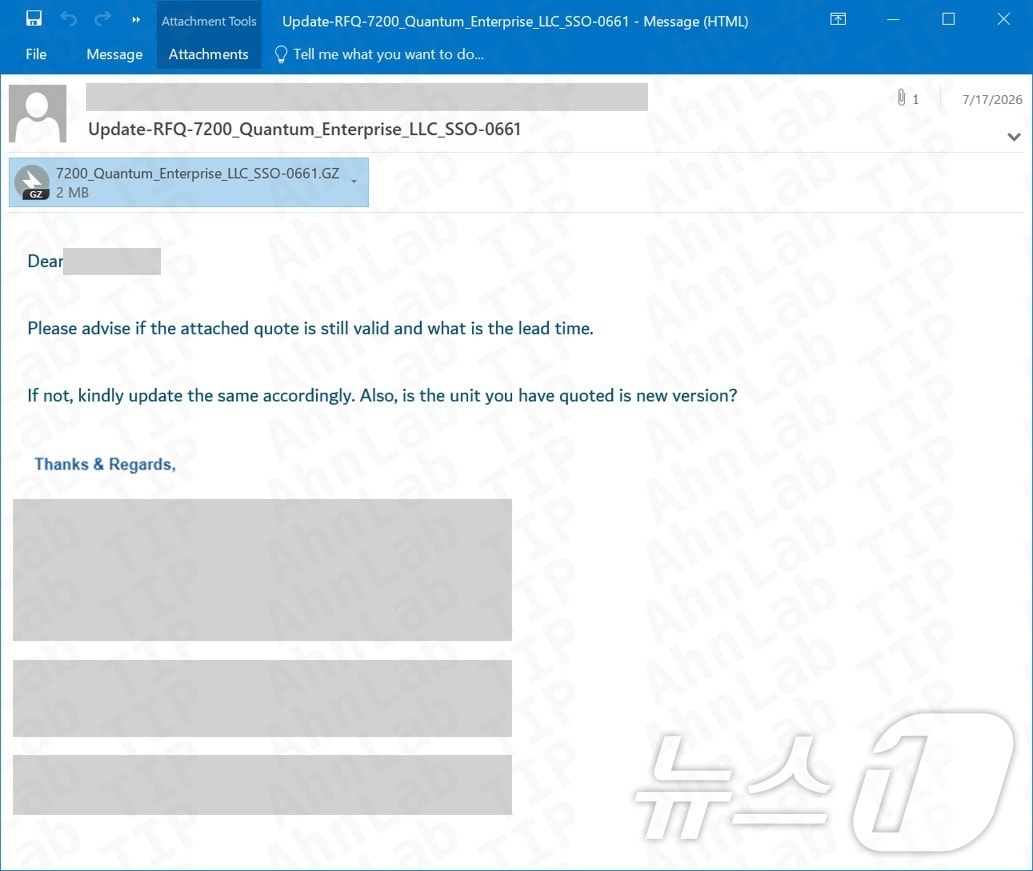Open the File menu
The height and width of the screenshot is (871, 1033).
tap(36, 54)
